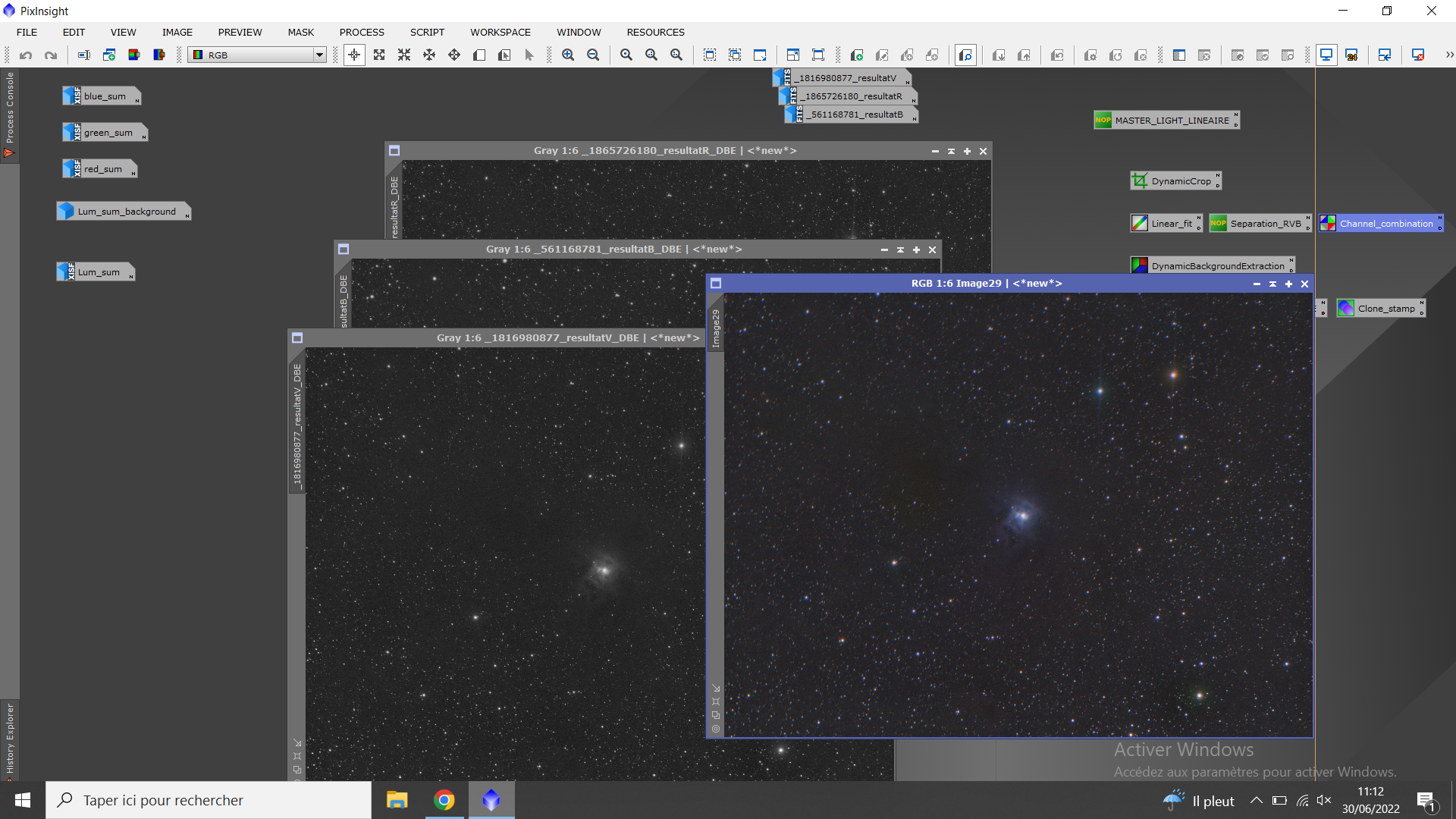
Task: Open the DynamicCrop process icon
Action: [x=1180, y=181]
